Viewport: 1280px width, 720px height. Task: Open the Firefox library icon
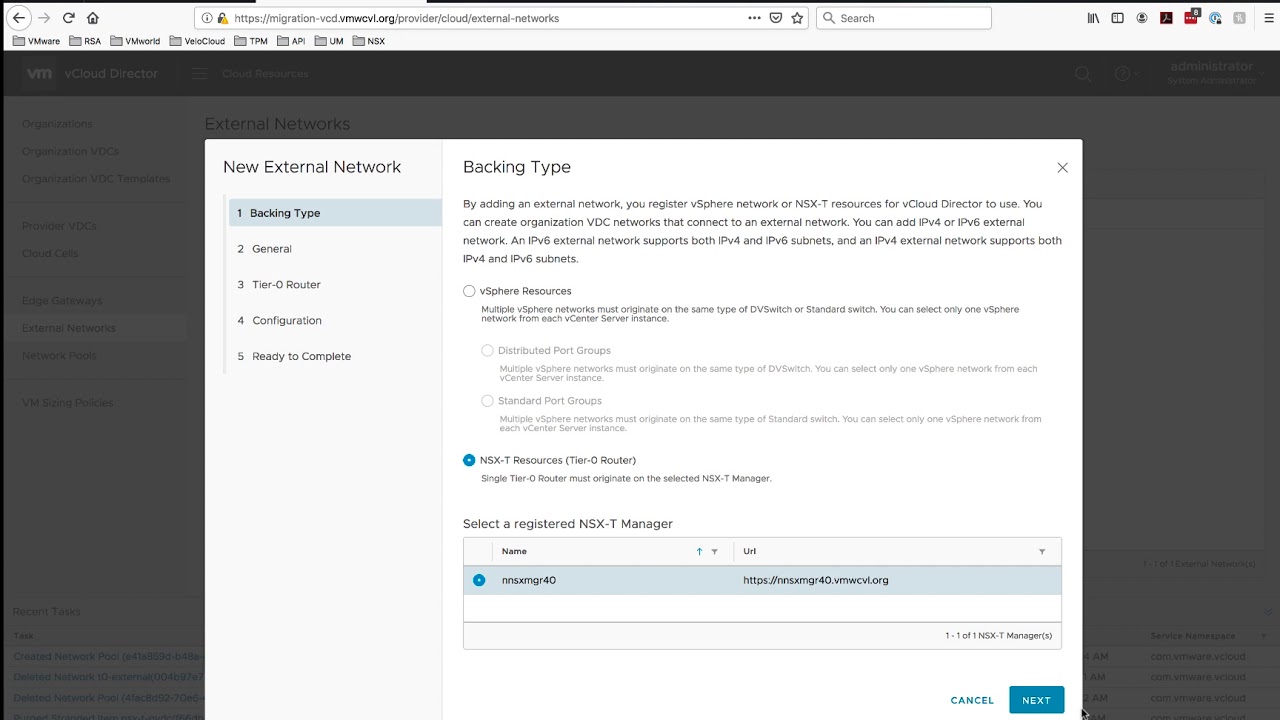(1094, 18)
